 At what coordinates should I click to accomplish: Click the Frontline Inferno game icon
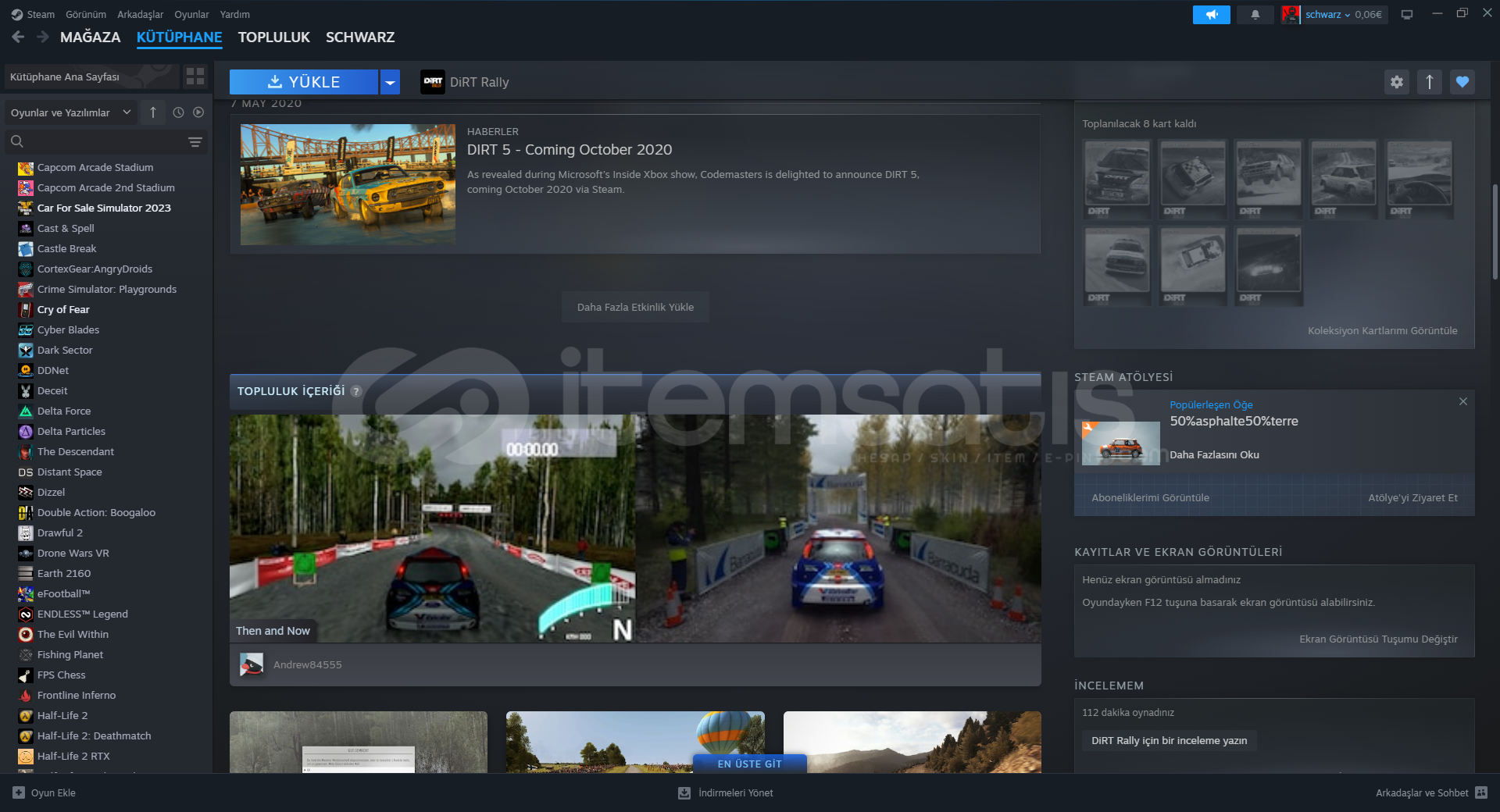pos(26,696)
